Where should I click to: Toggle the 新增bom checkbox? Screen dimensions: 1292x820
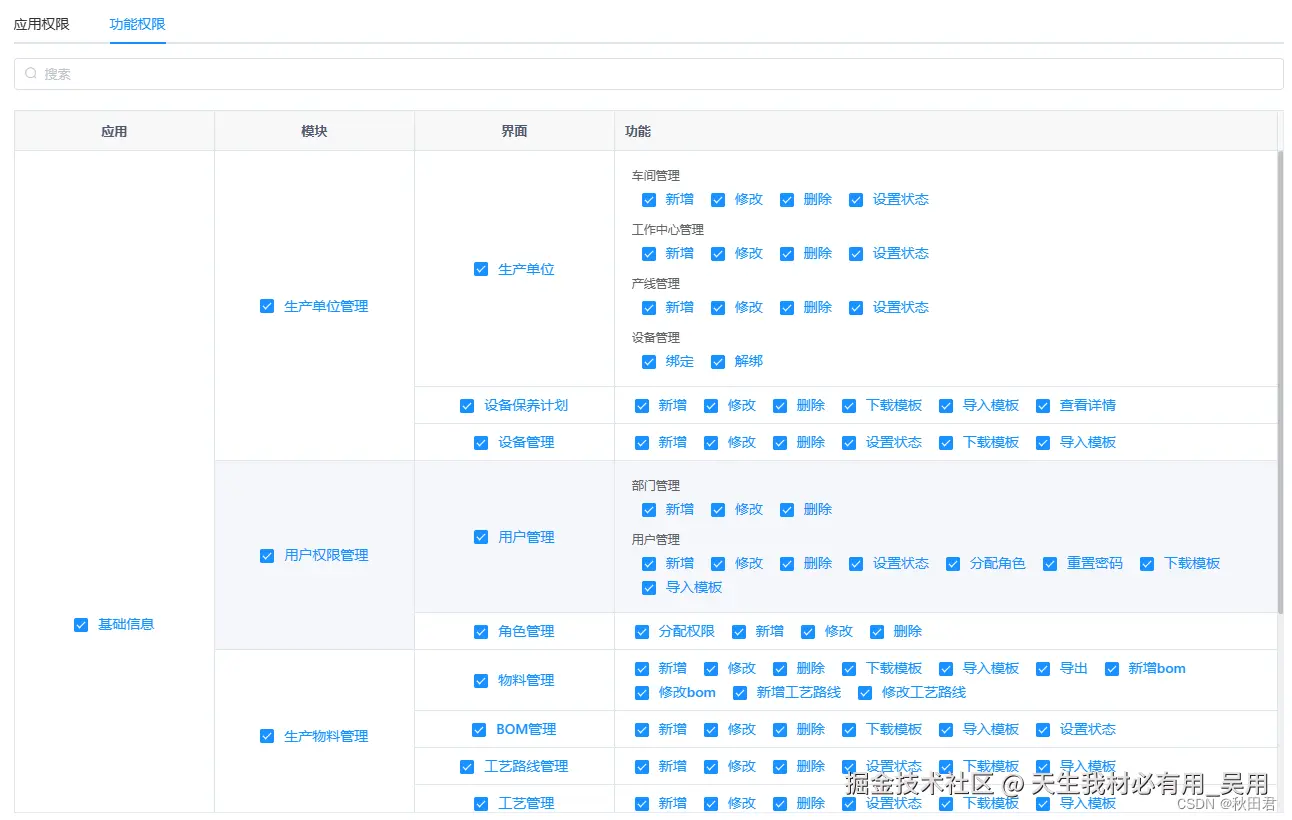(1112, 669)
